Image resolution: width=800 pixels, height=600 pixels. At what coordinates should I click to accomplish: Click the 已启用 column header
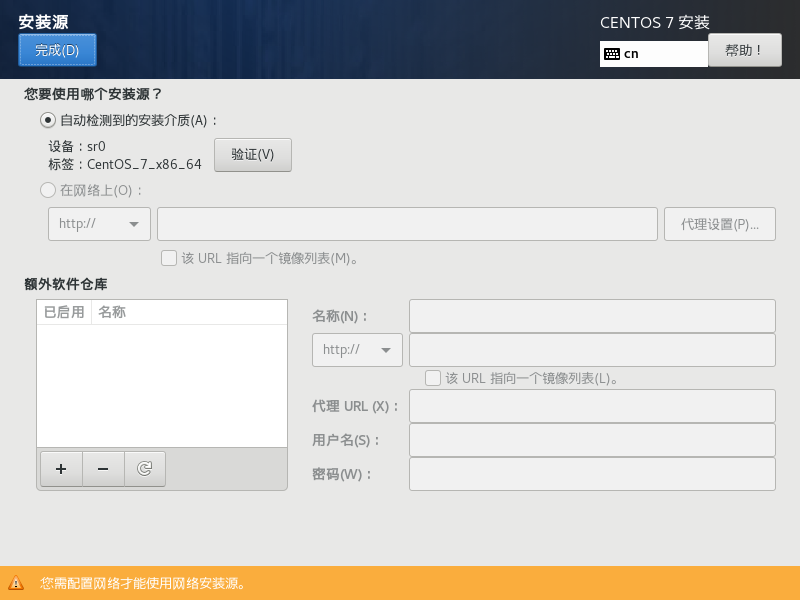64,312
